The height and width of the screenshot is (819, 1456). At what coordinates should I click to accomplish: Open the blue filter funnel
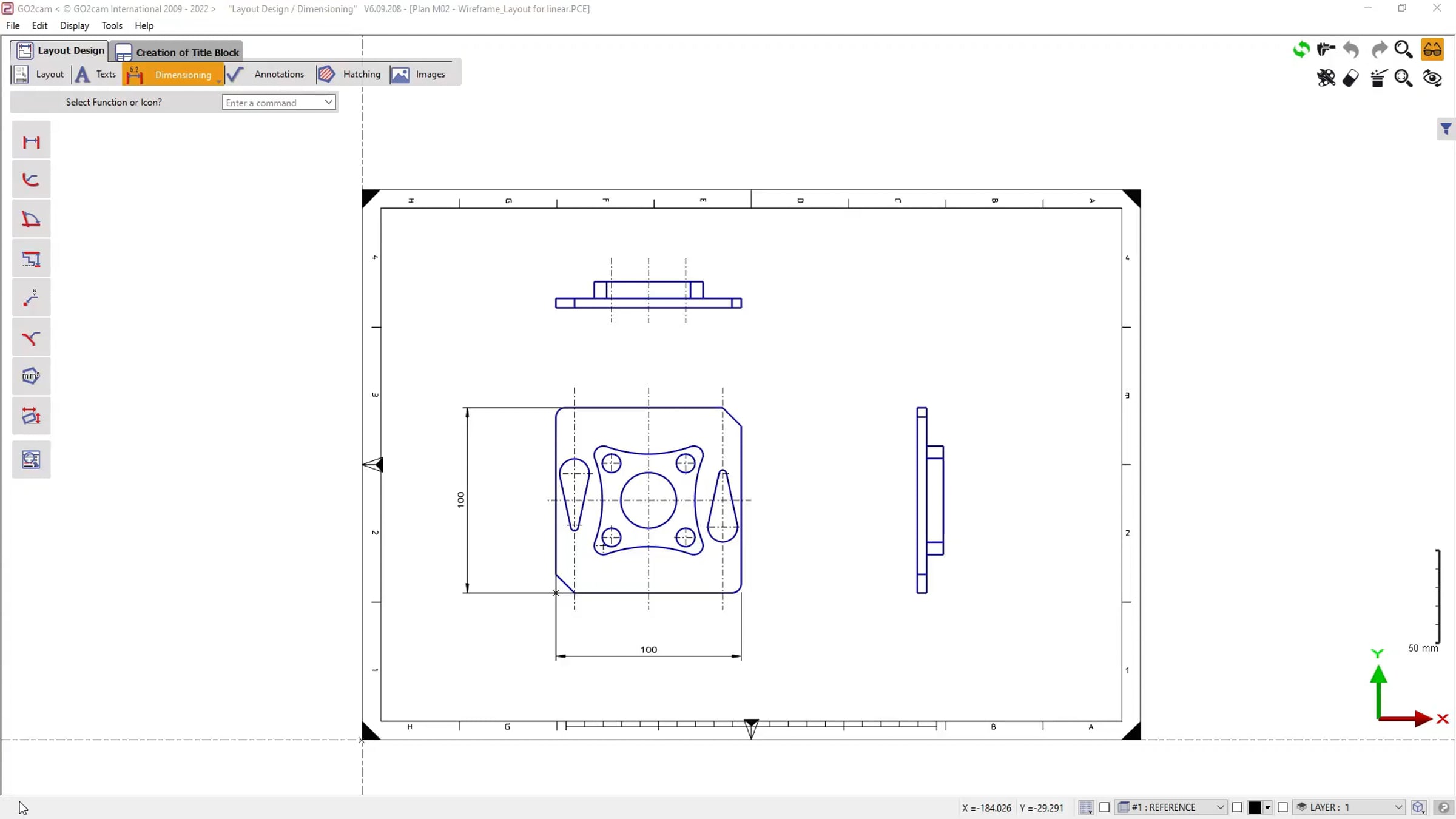pos(1446,129)
